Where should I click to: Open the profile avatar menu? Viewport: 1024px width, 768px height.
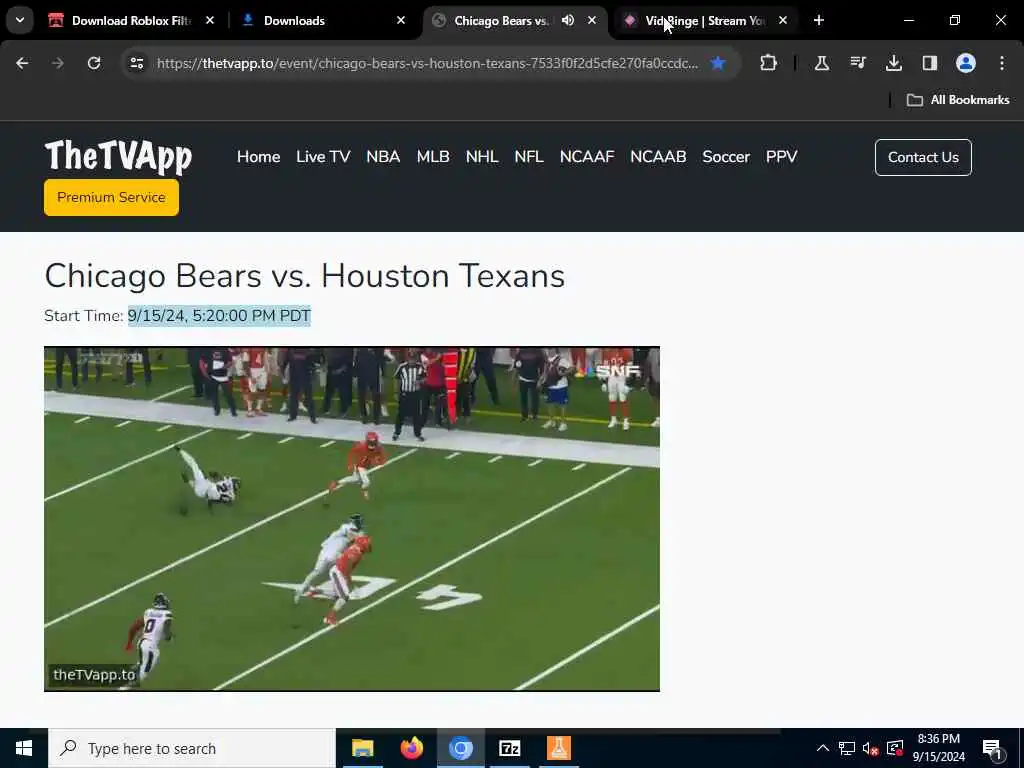(966, 63)
